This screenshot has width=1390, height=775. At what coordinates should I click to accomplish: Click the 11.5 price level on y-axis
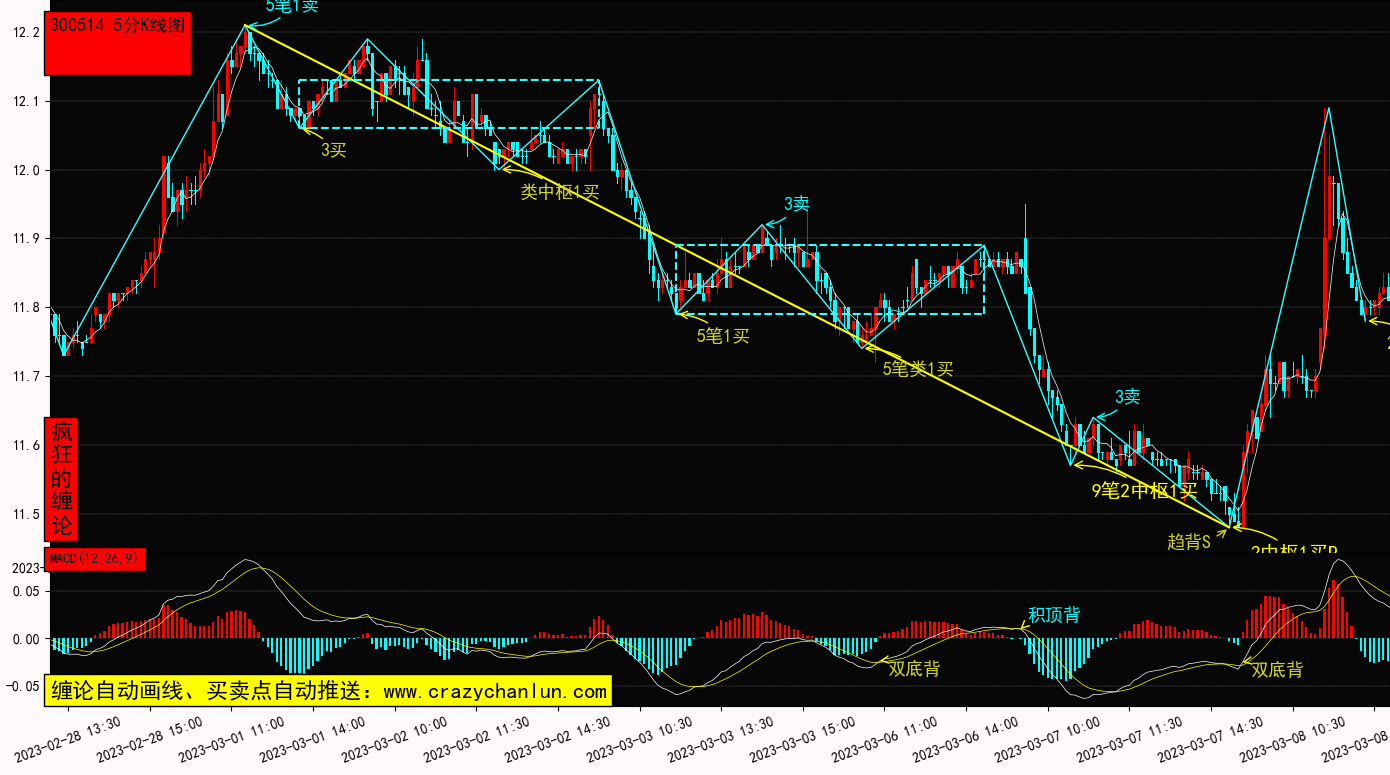(x=25, y=515)
